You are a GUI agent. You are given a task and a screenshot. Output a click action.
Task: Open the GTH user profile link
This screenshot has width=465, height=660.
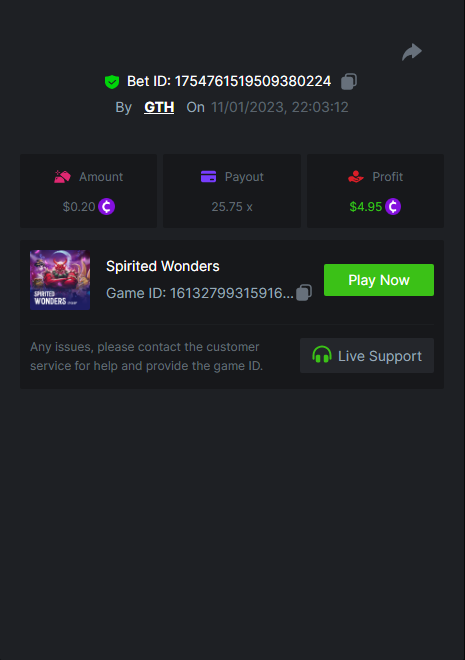[x=159, y=107]
